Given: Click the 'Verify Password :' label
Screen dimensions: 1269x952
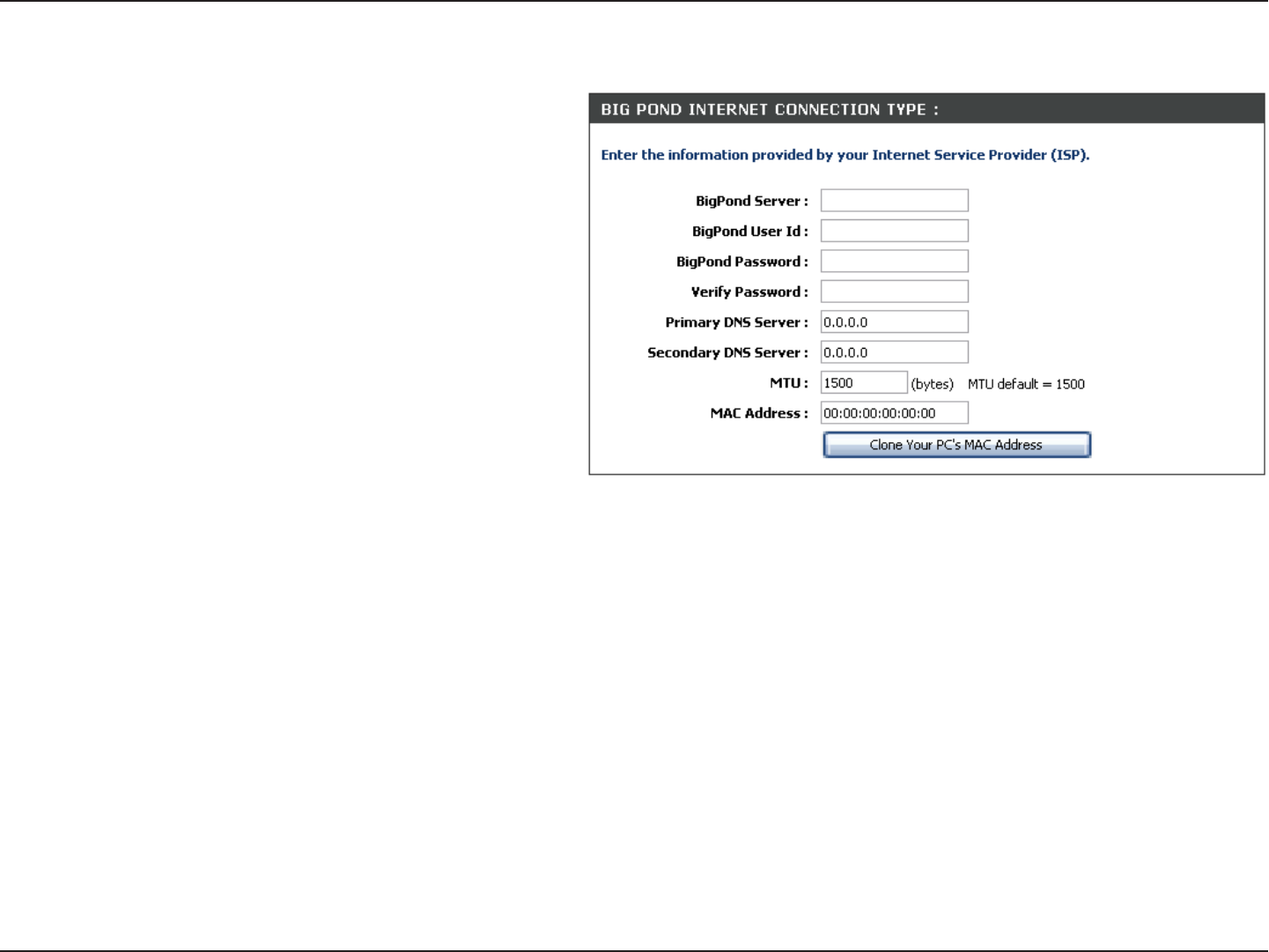Looking at the screenshot, I should 749,292.
